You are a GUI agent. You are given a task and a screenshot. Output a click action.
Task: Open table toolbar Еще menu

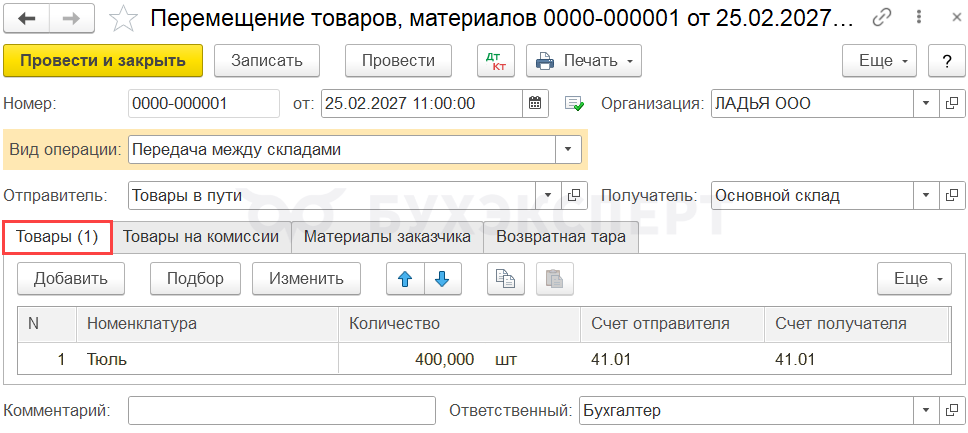click(x=914, y=279)
